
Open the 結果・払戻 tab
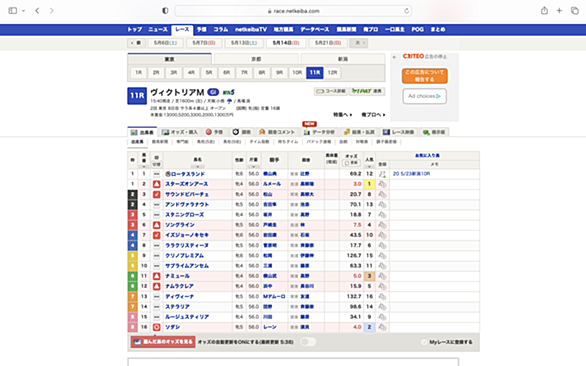click(360, 132)
